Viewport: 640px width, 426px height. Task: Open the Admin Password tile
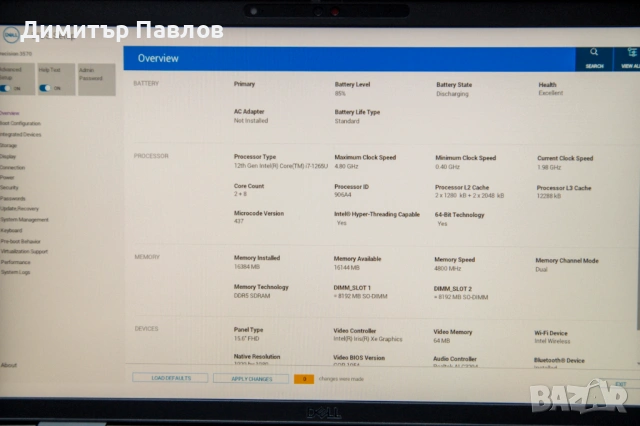click(x=88, y=74)
